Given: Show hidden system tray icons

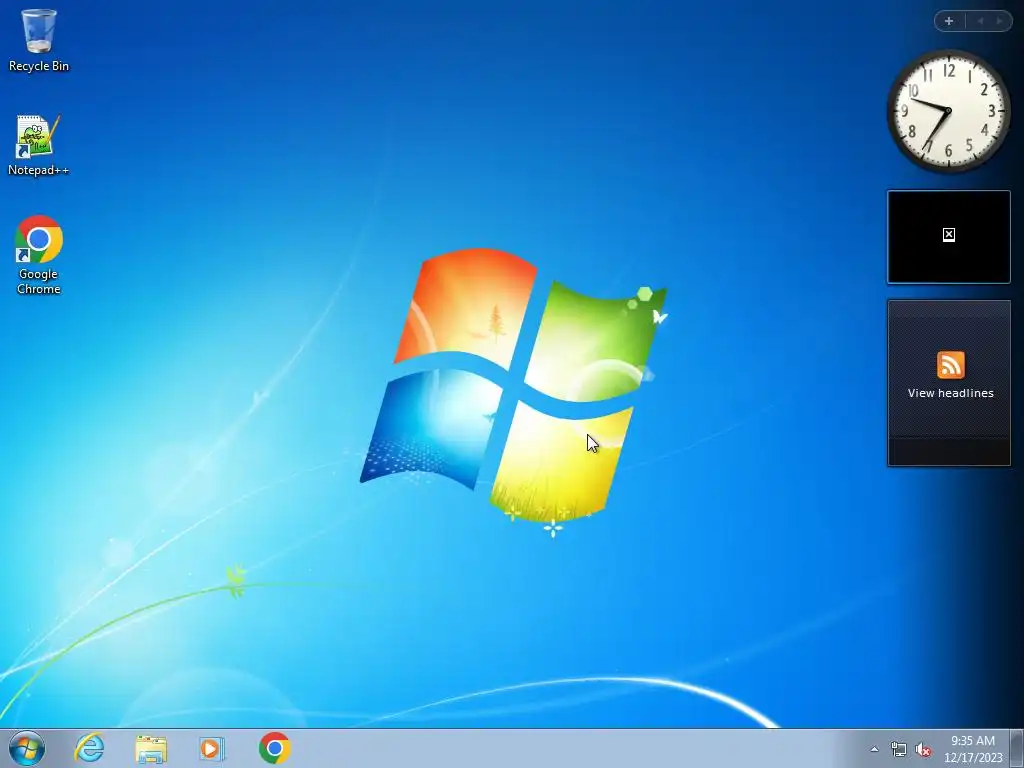Looking at the screenshot, I should (x=874, y=749).
